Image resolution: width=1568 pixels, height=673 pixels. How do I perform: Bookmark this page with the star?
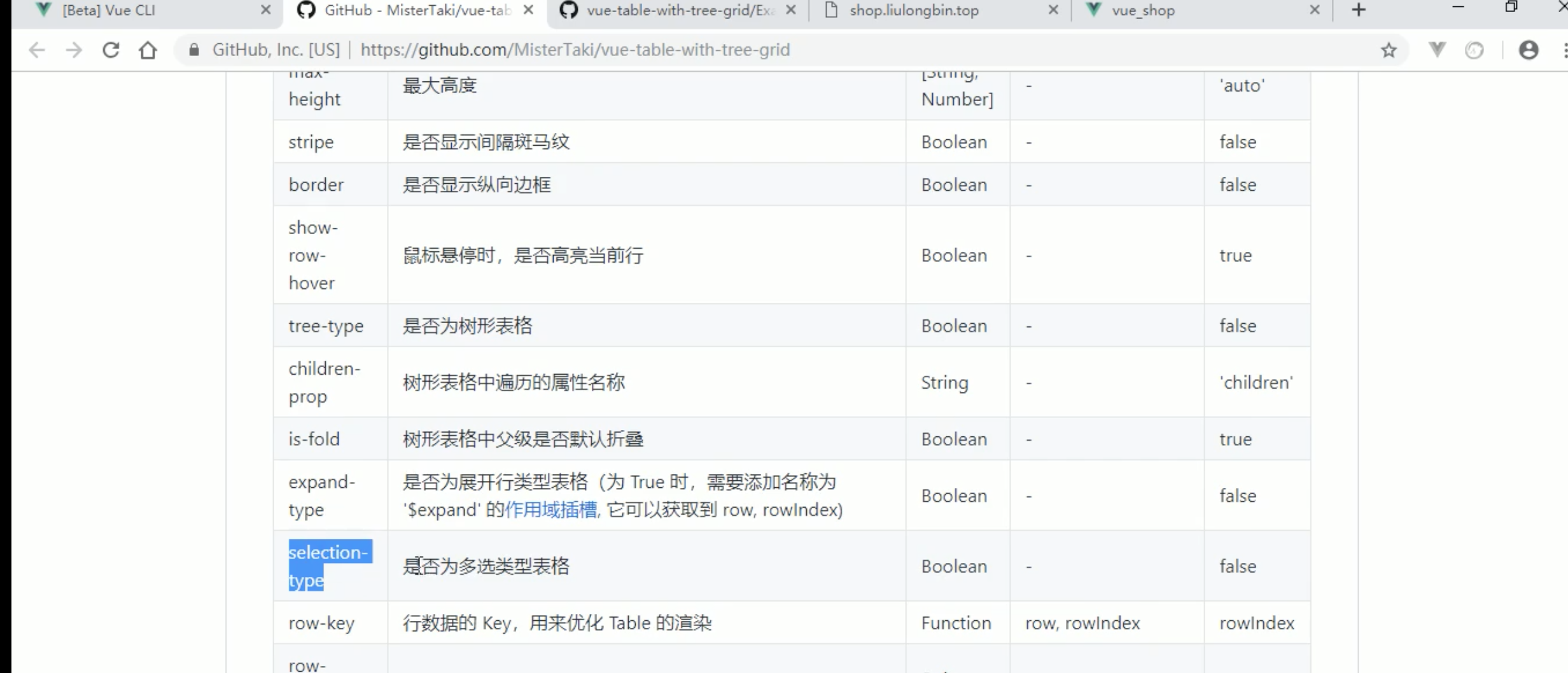pyautogui.click(x=1389, y=50)
